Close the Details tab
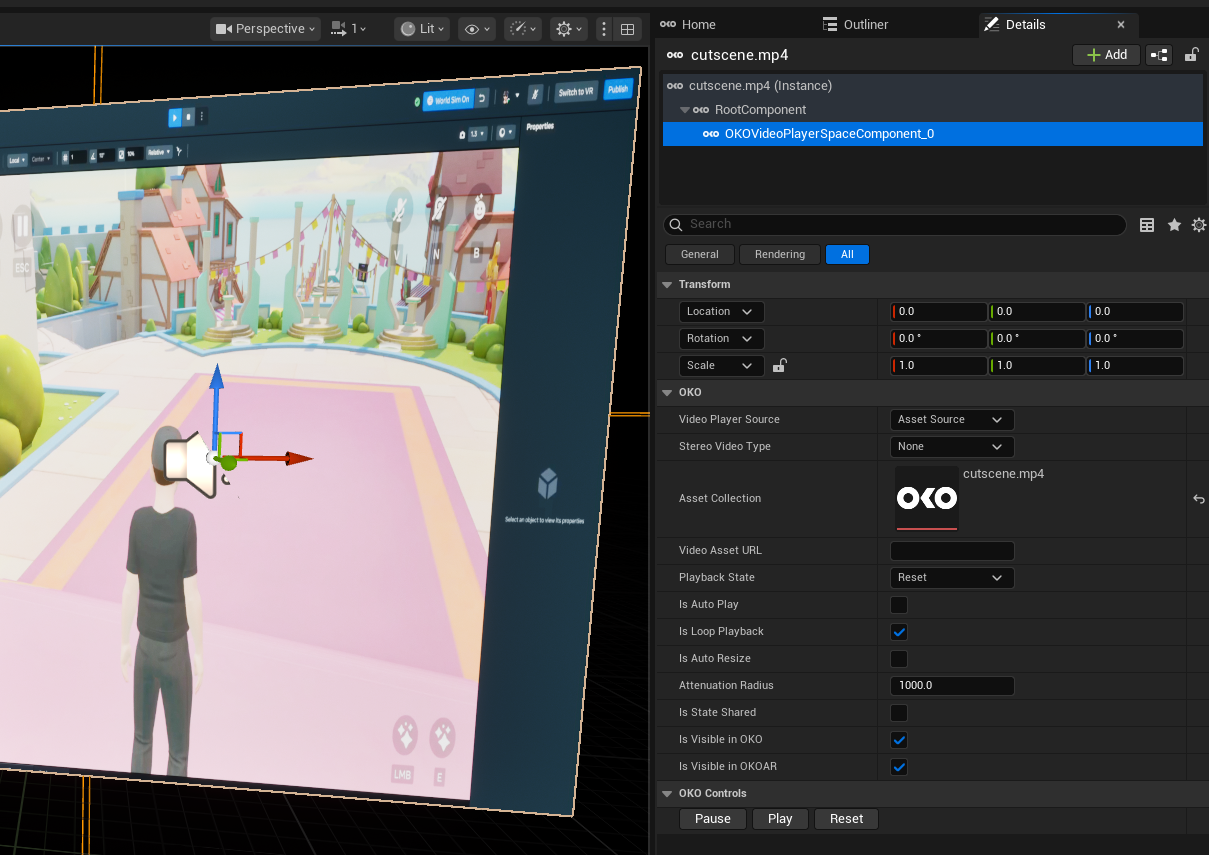1209x855 pixels. click(x=1121, y=25)
